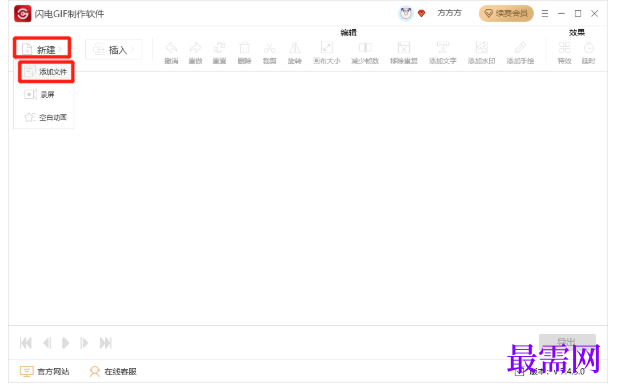Select the 添加水印 add watermark tool
Viewport: 619px width, 390px height.
tap(481, 52)
